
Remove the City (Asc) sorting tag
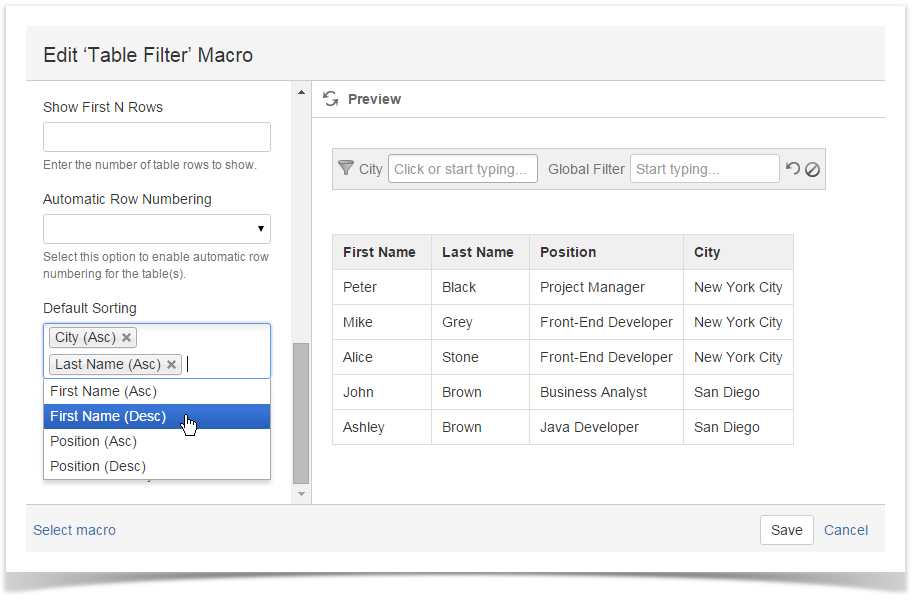(x=126, y=337)
